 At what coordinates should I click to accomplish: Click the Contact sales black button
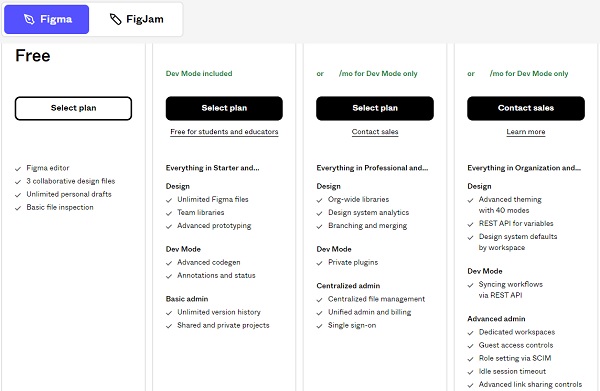tap(526, 108)
